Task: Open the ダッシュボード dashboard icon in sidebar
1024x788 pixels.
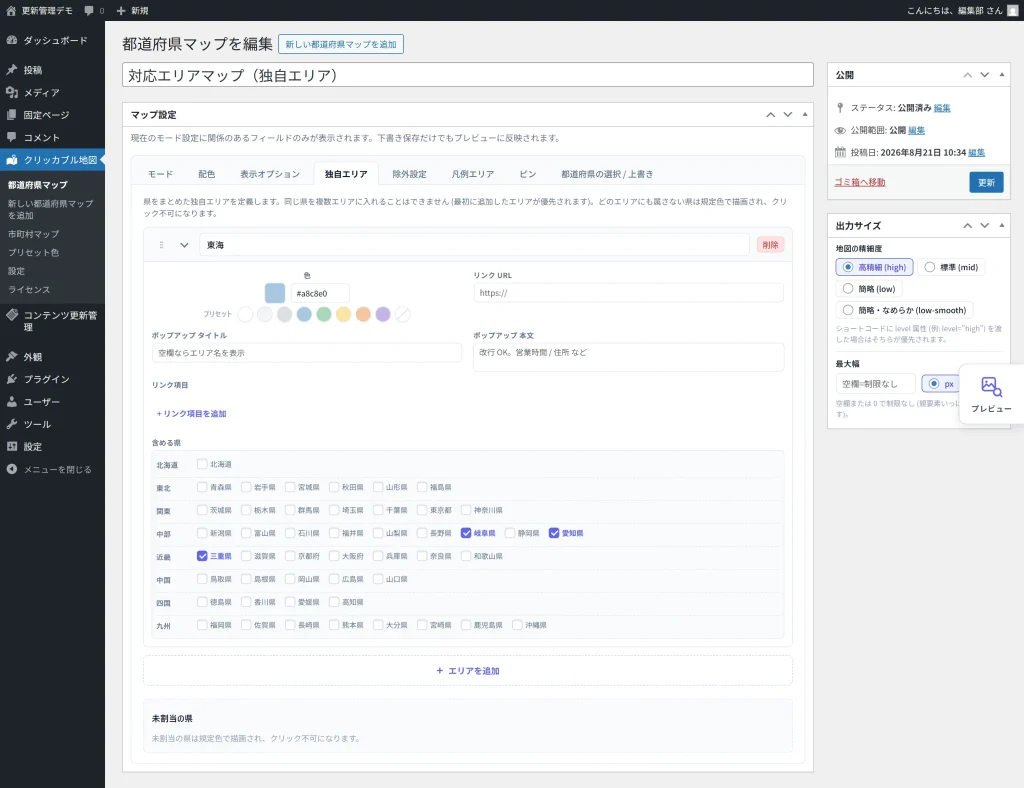Action: click(x=12, y=40)
